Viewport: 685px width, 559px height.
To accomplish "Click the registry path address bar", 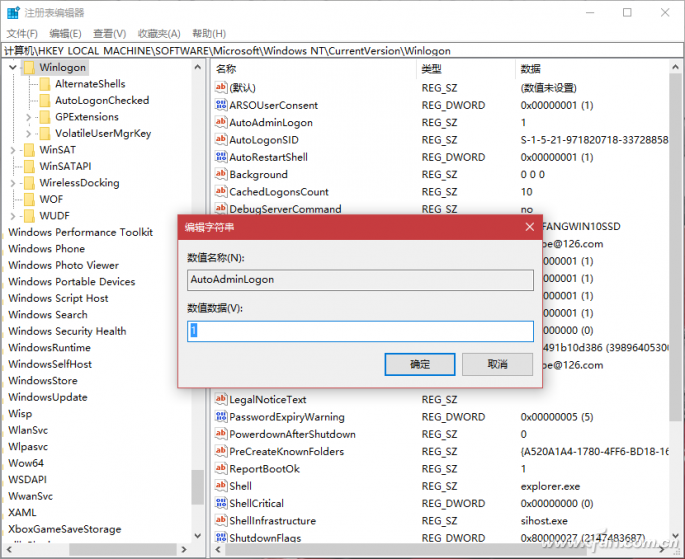I will (x=342, y=51).
